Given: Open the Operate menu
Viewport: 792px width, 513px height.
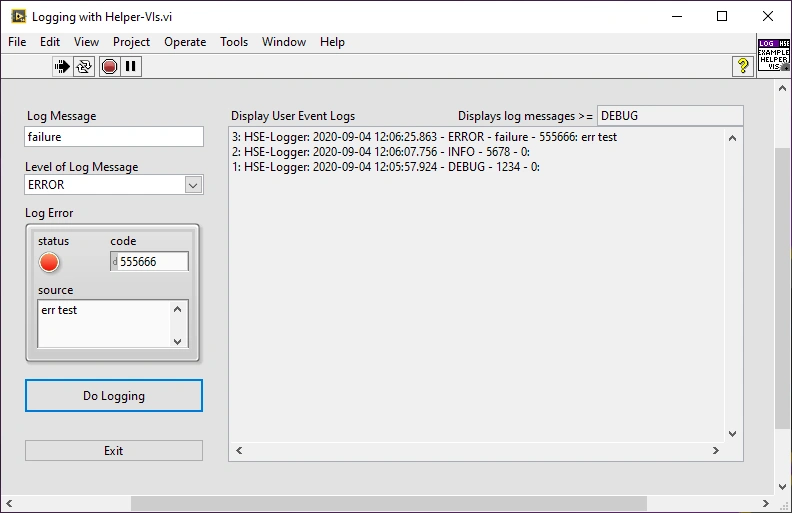Looking at the screenshot, I should pyautogui.click(x=185, y=42).
